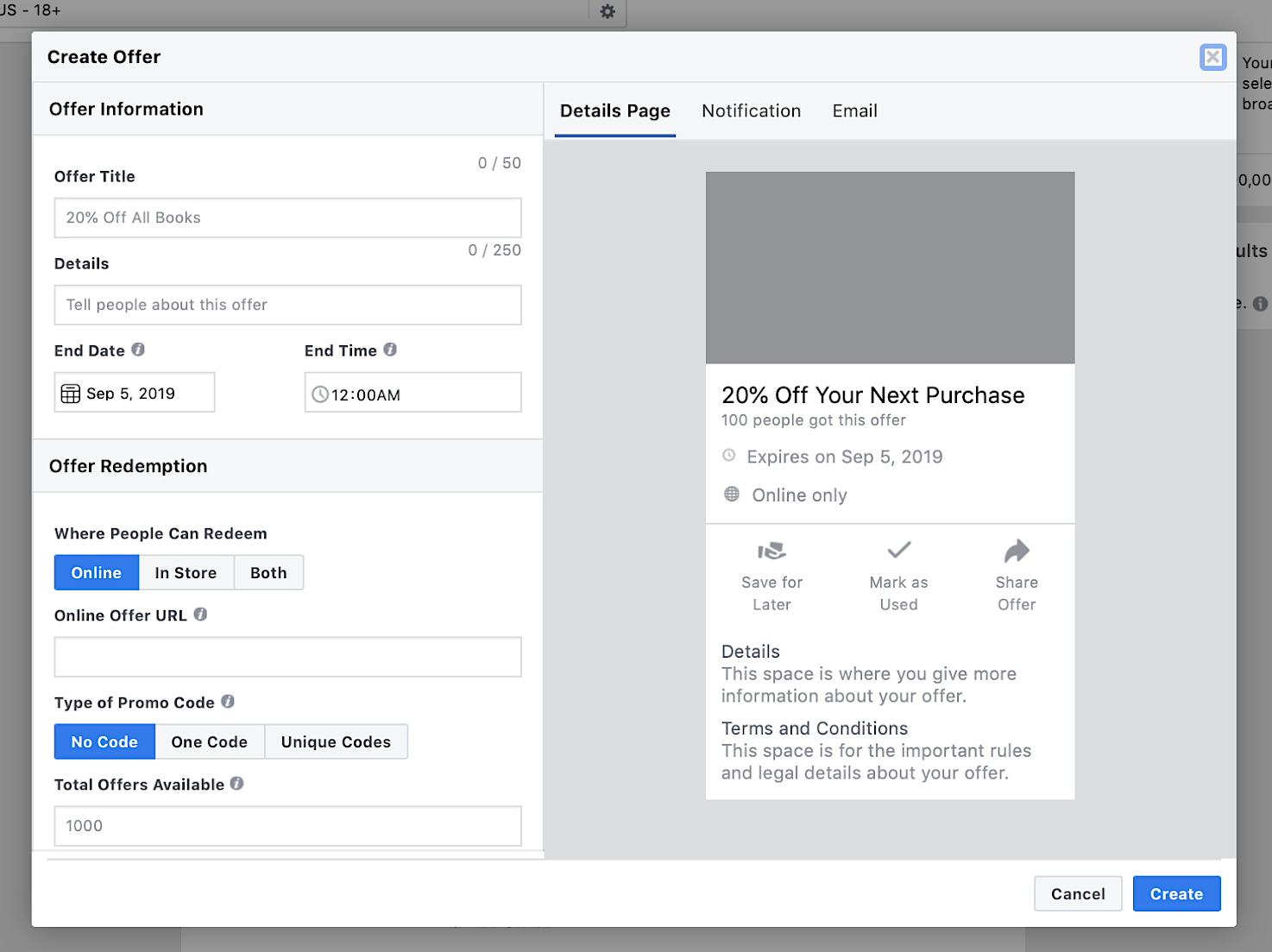Choose Unique Codes promo type
The height and width of the screenshot is (952, 1272).
coord(336,742)
